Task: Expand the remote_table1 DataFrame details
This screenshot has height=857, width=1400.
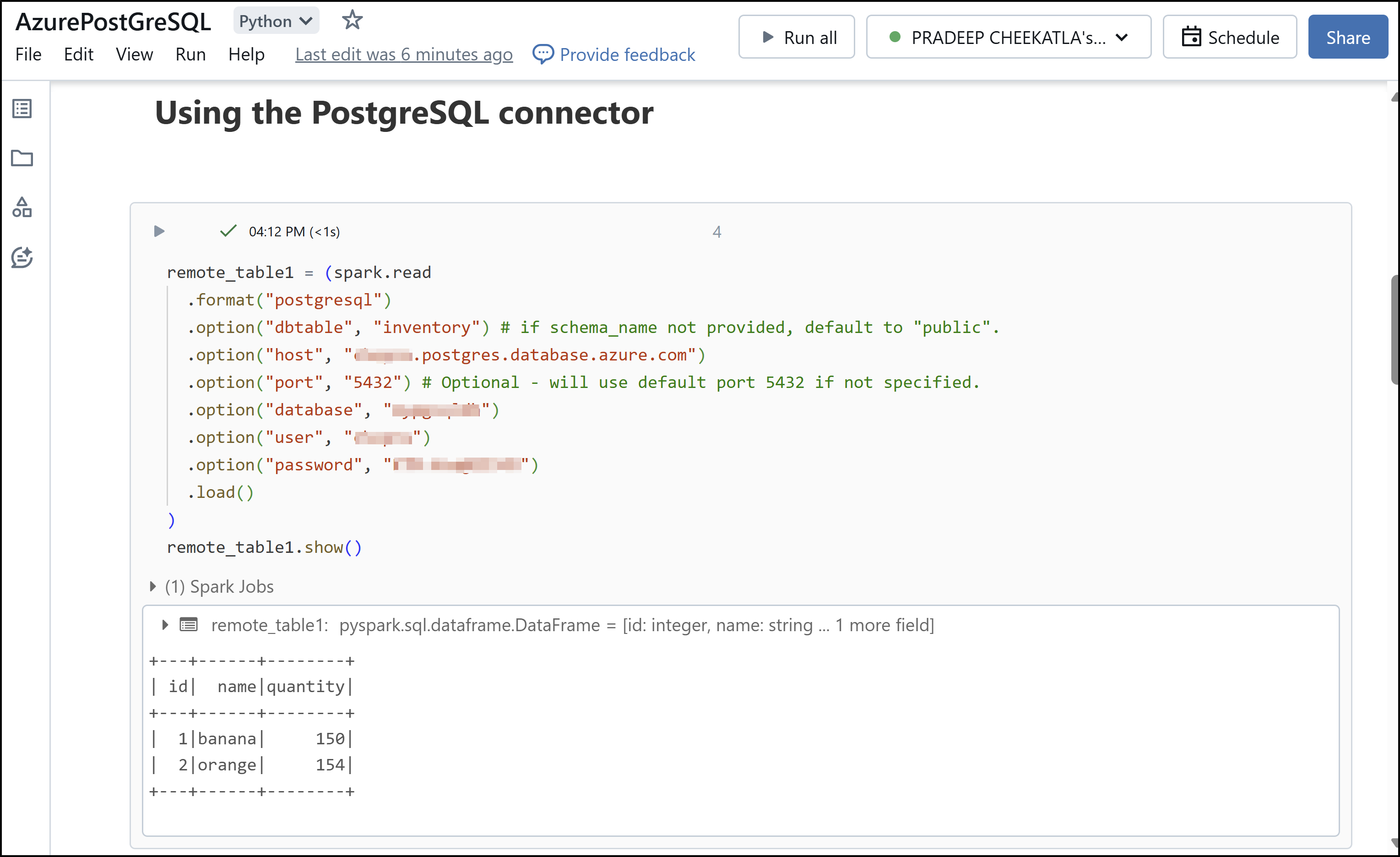Action: [x=163, y=625]
